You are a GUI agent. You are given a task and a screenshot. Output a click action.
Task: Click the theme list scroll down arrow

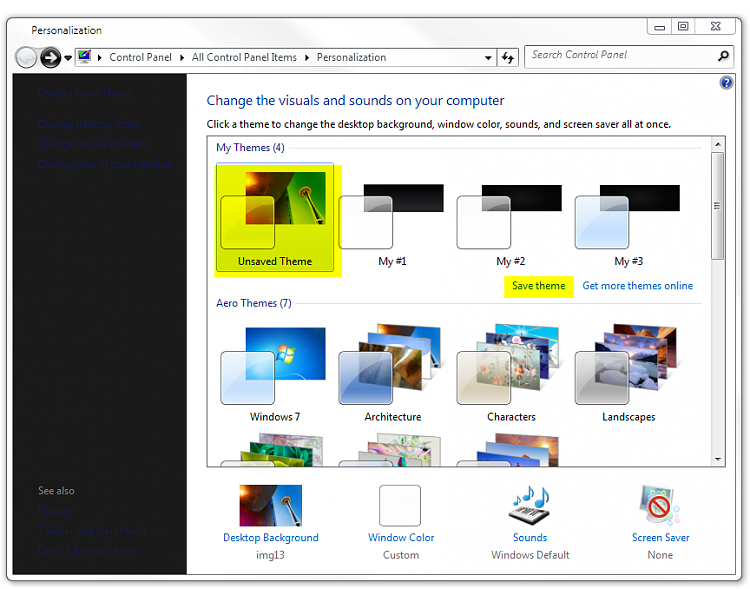(x=718, y=459)
